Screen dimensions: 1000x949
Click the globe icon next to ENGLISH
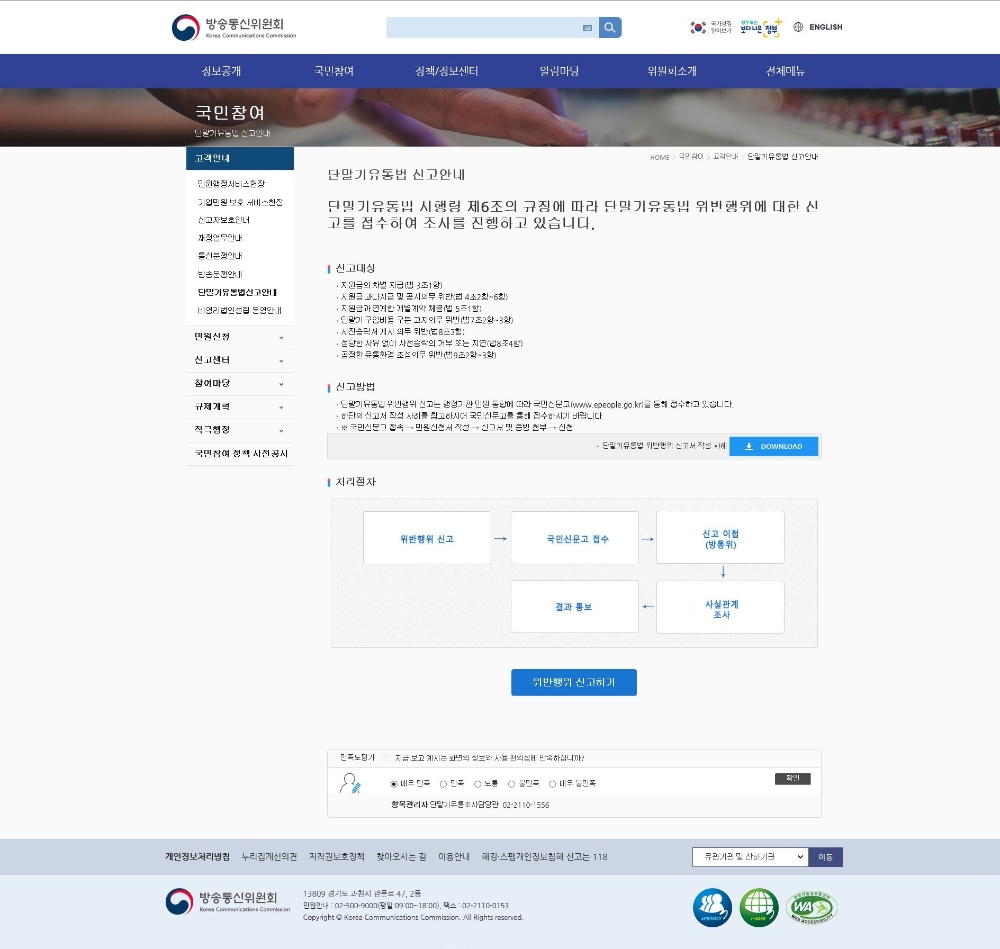click(x=798, y=27)
